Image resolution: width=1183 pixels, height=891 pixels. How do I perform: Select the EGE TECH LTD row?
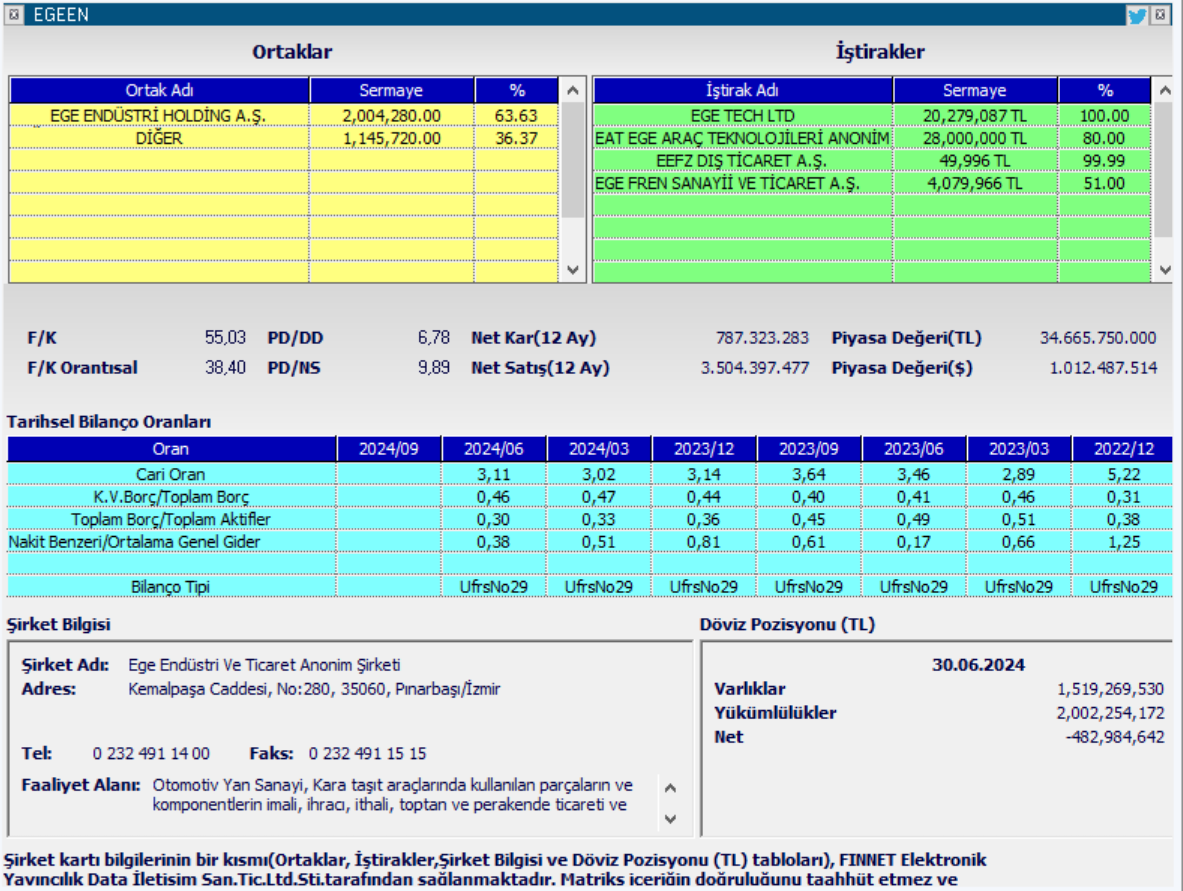872,115
